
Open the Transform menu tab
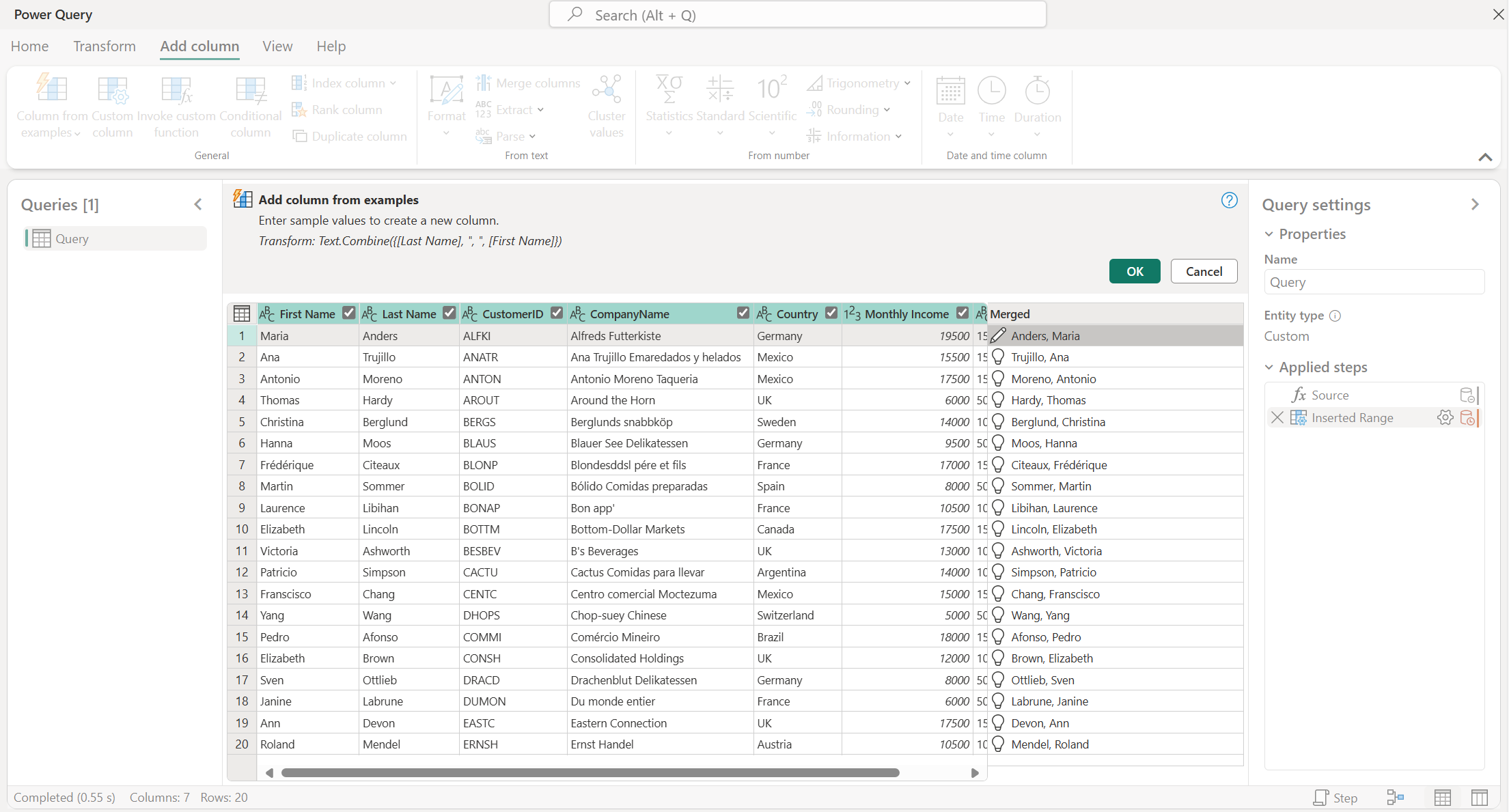click(104, 46)
